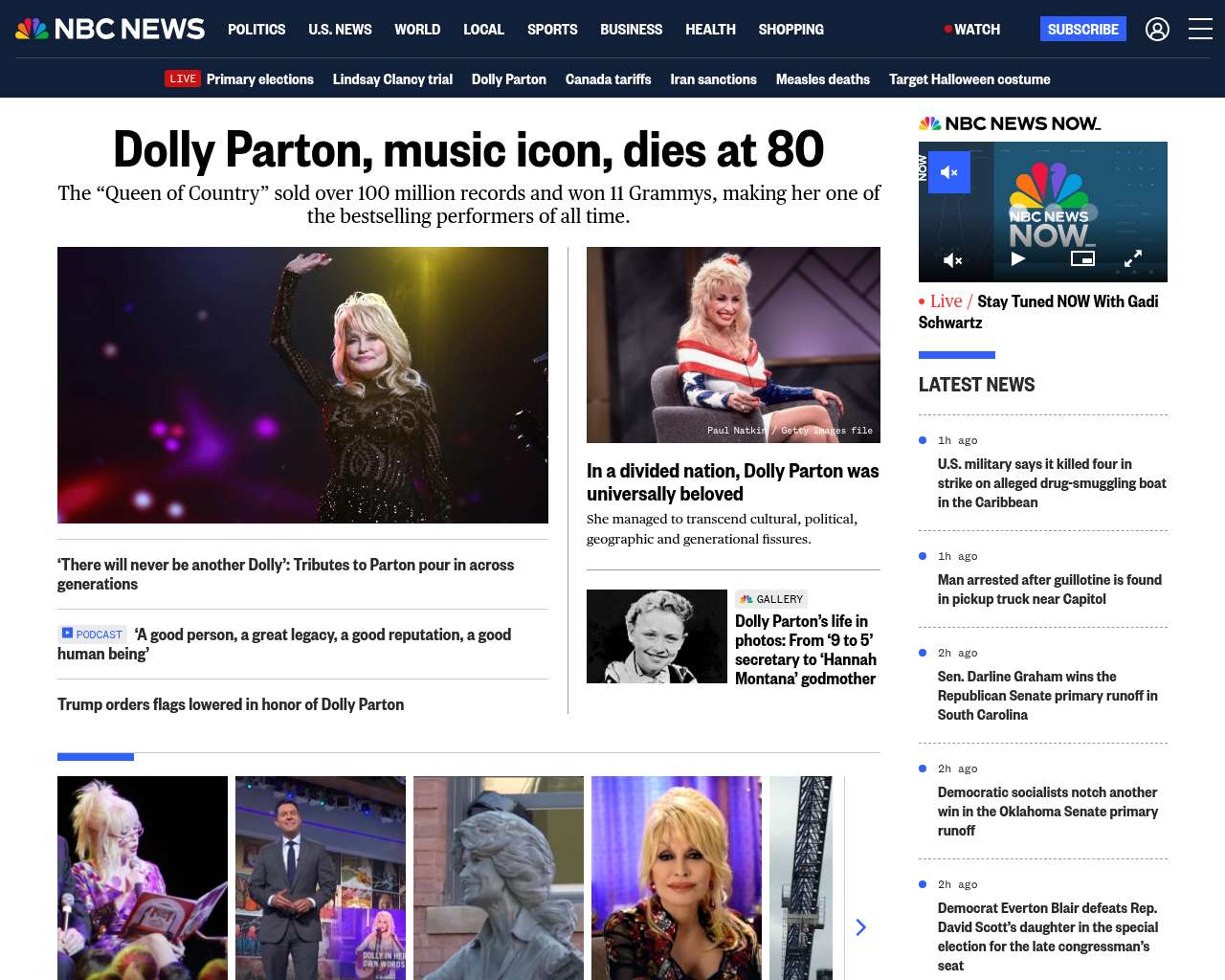Open the Canada tariffs topic
The image size is (1225, 980).
click(608, 79)
